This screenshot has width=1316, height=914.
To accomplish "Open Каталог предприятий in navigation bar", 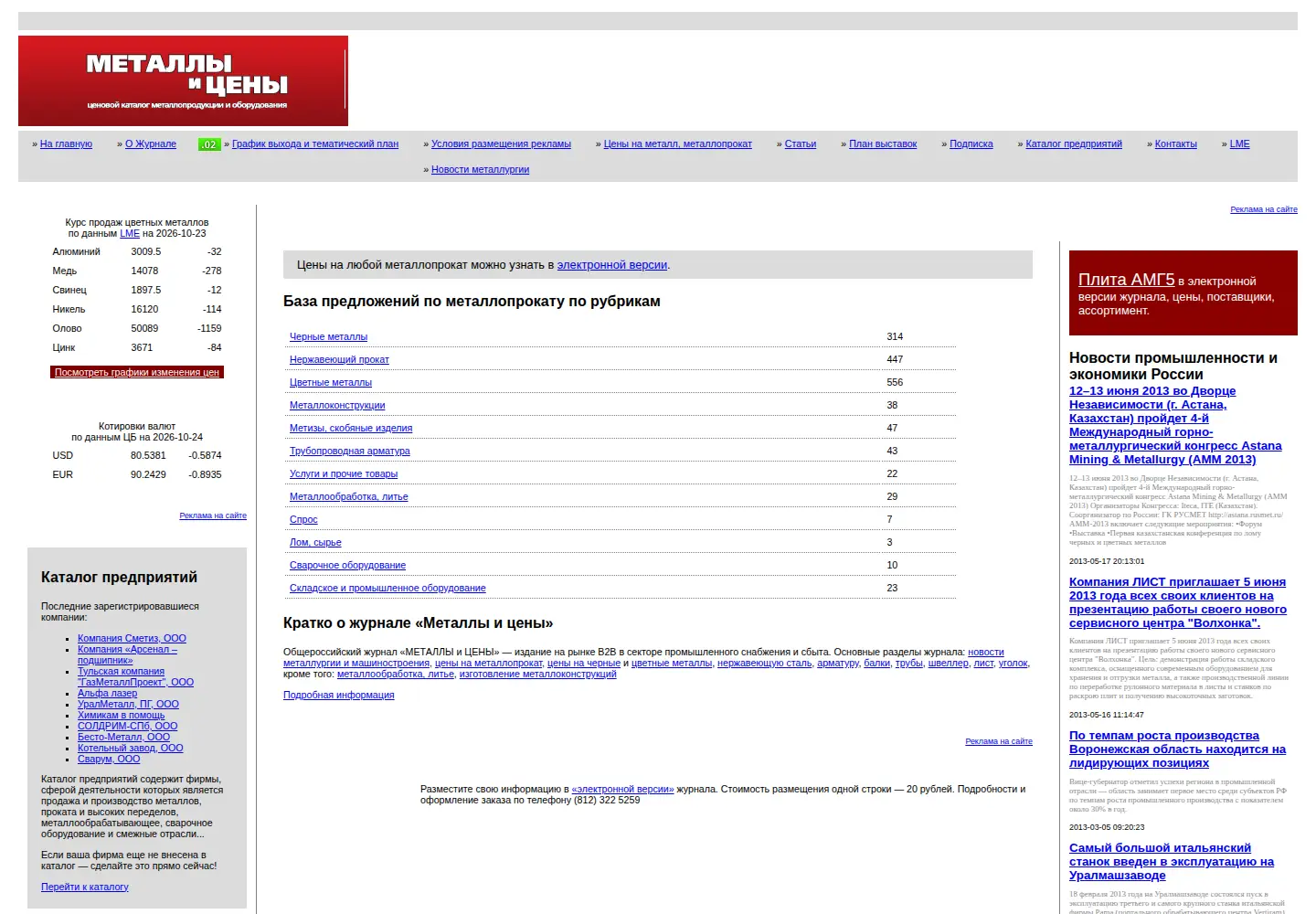I will click(x=1074, y=144).
